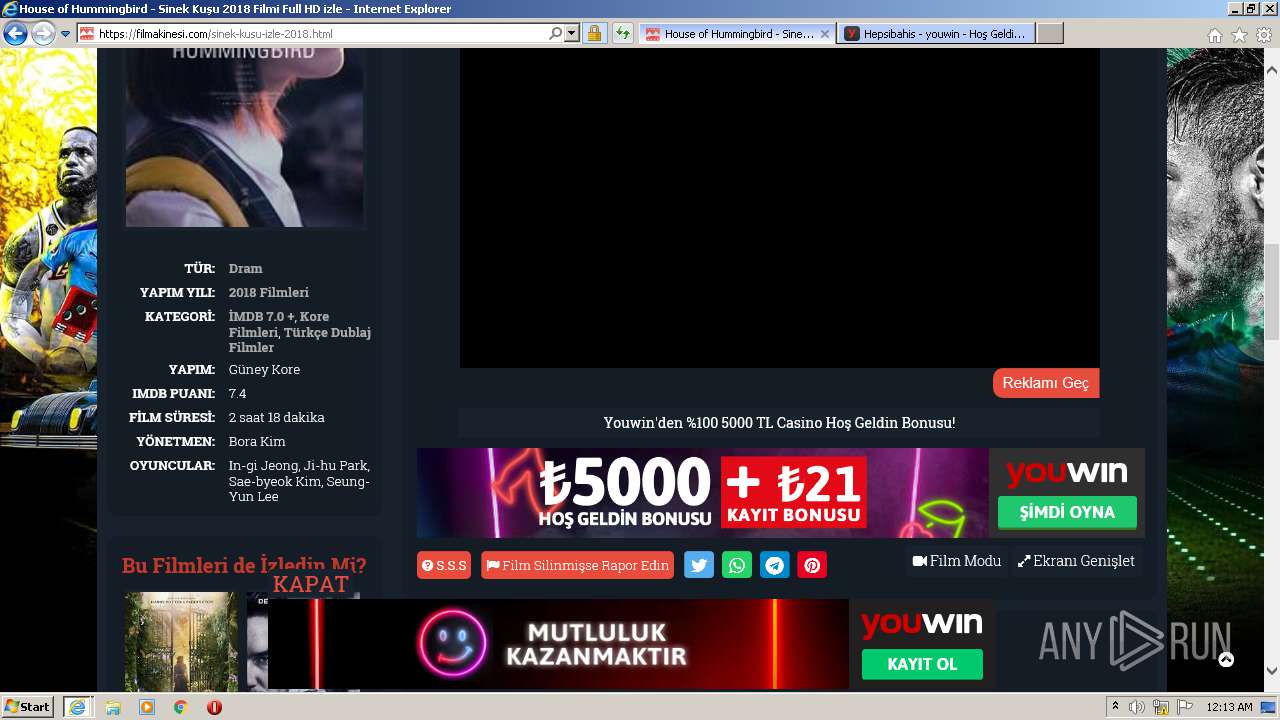Close the bottom ad with KAPAT
The width and height of the screenshot is (1280, 720).
pyautogui.click(x=311, y=584)
